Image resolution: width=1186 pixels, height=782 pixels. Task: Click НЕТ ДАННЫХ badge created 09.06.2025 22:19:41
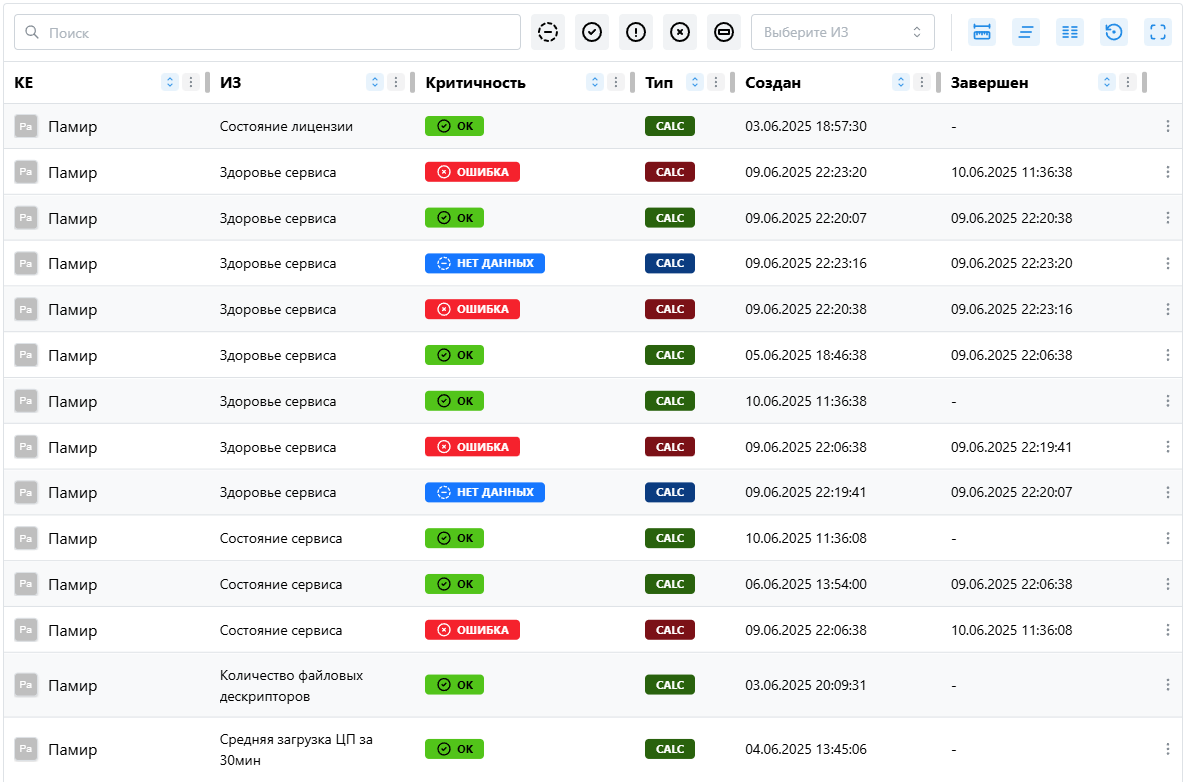[485, 492]
